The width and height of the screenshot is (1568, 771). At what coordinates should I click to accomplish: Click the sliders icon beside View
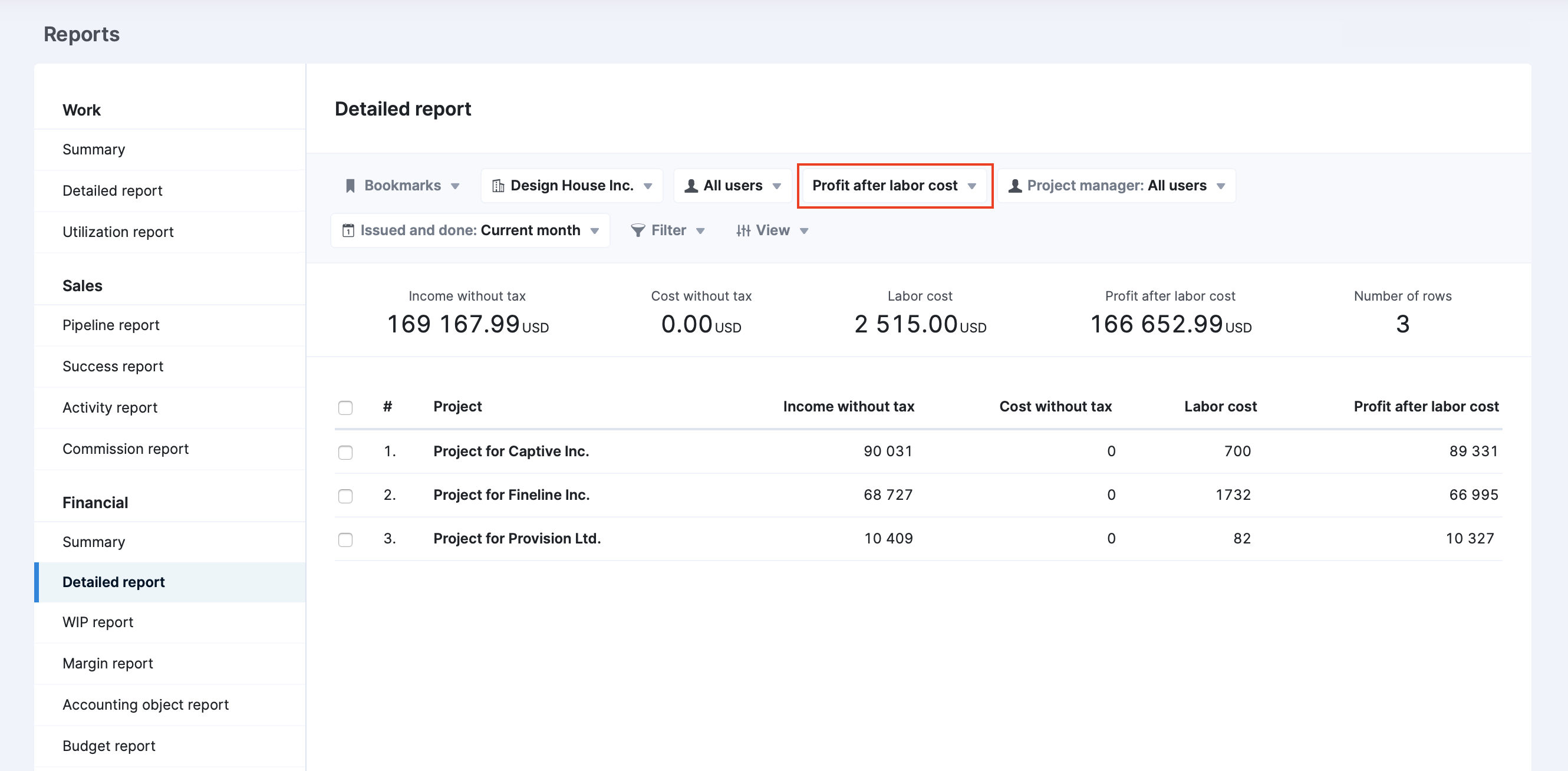[743, 230]
